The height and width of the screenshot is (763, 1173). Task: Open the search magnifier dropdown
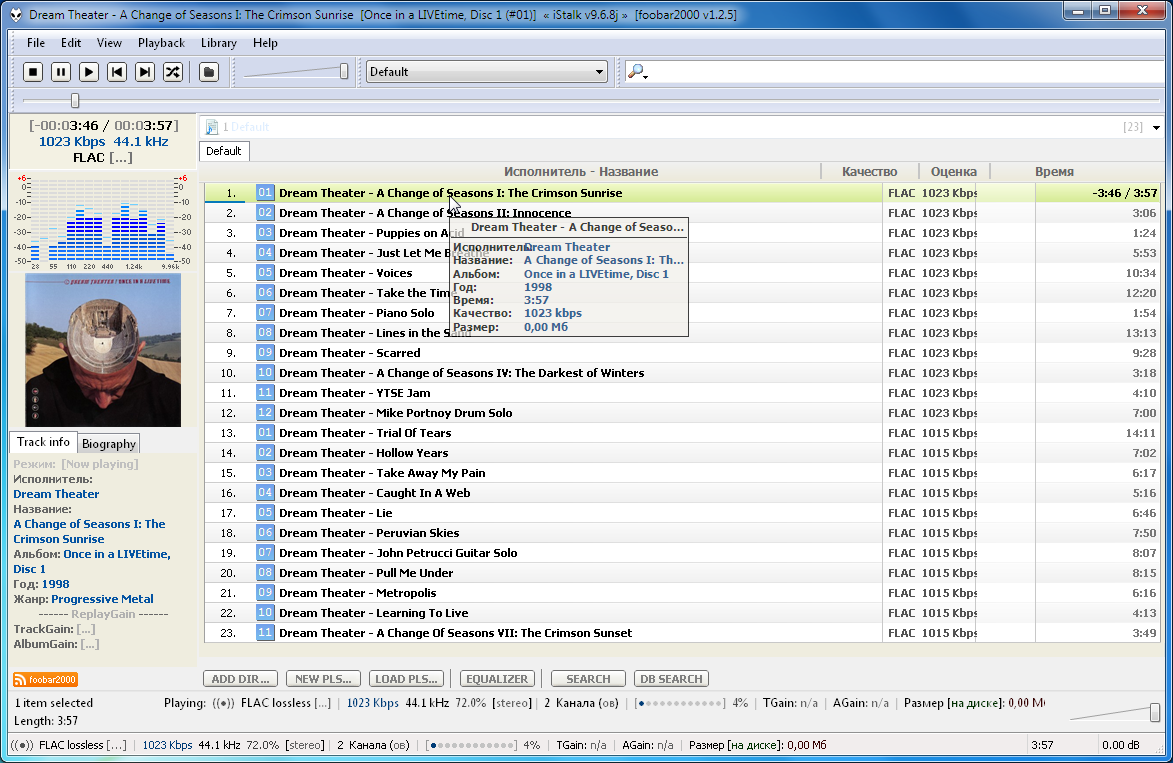click(637, 72)
